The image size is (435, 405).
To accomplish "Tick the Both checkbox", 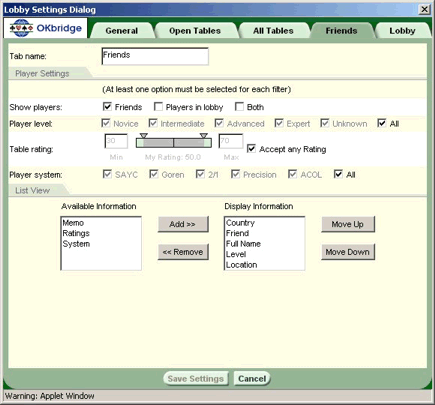I will (x=239, y=107).
